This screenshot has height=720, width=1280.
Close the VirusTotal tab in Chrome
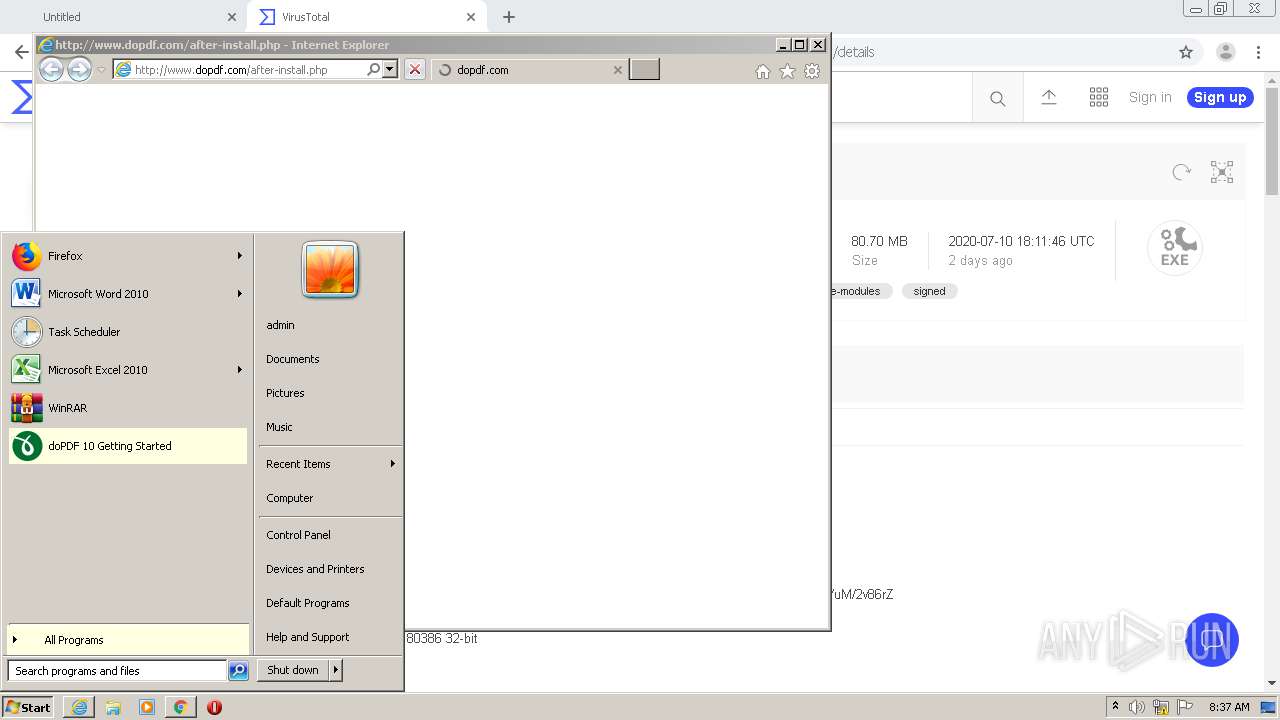[471, 17]
